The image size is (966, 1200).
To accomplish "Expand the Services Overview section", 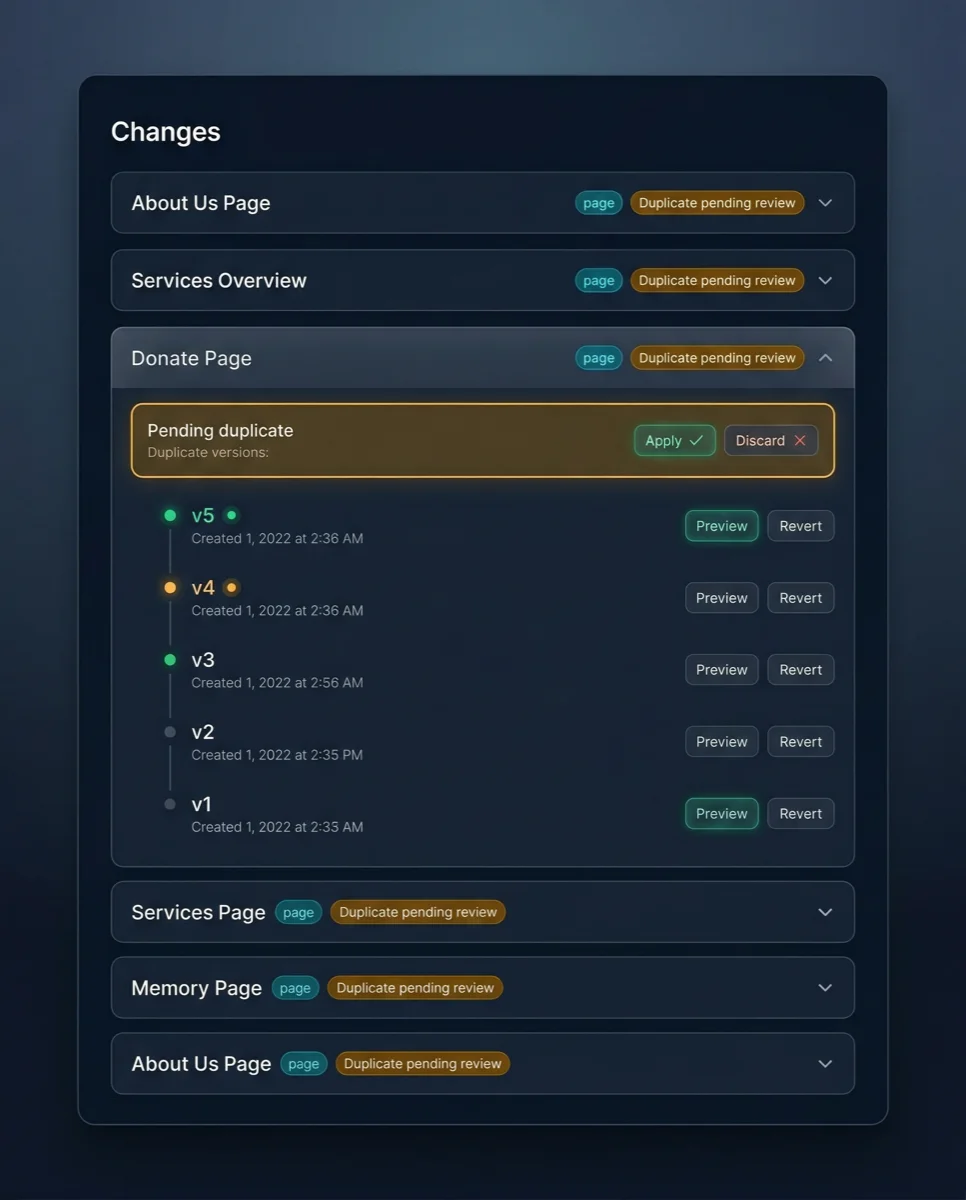I will point(825,280).
